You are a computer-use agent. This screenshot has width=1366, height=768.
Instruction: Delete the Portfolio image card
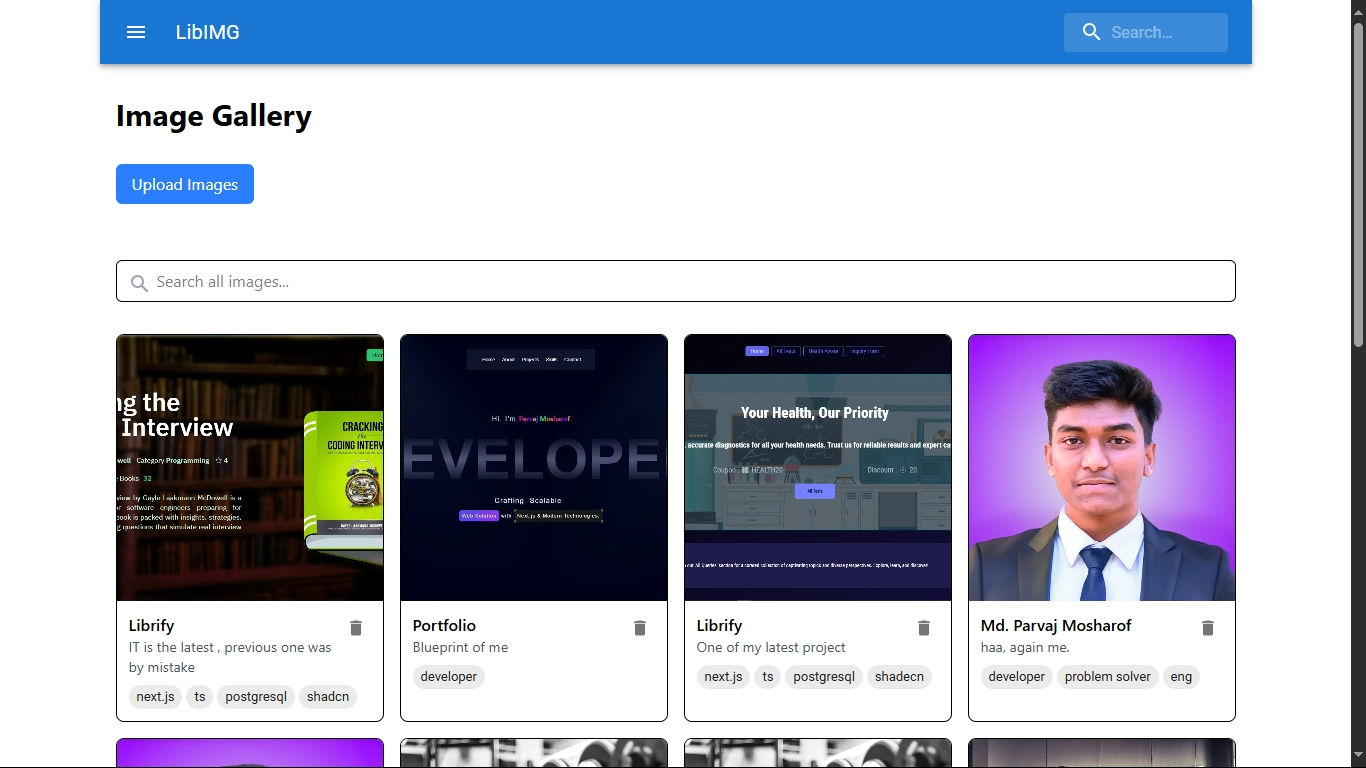tap(640, 628)
